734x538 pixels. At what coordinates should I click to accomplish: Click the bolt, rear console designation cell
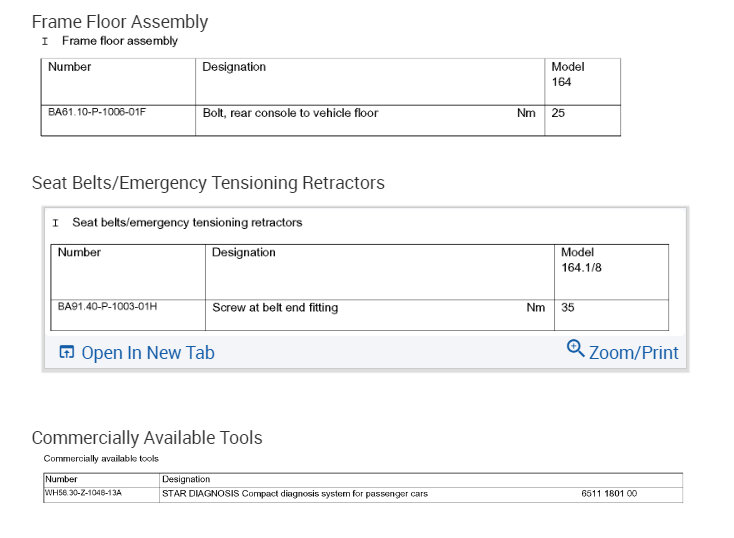(290, 113)
